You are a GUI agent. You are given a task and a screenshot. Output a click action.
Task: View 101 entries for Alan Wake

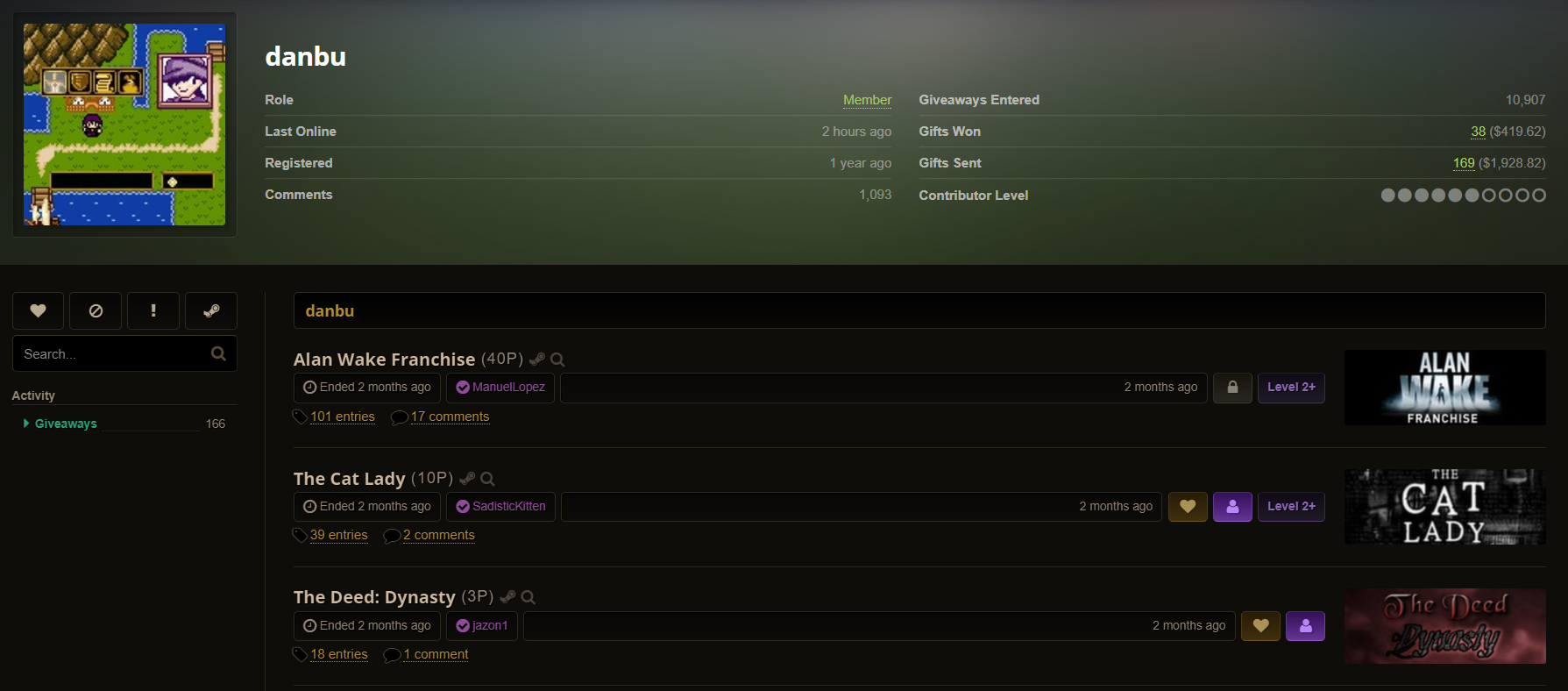[x=343, y=417]
